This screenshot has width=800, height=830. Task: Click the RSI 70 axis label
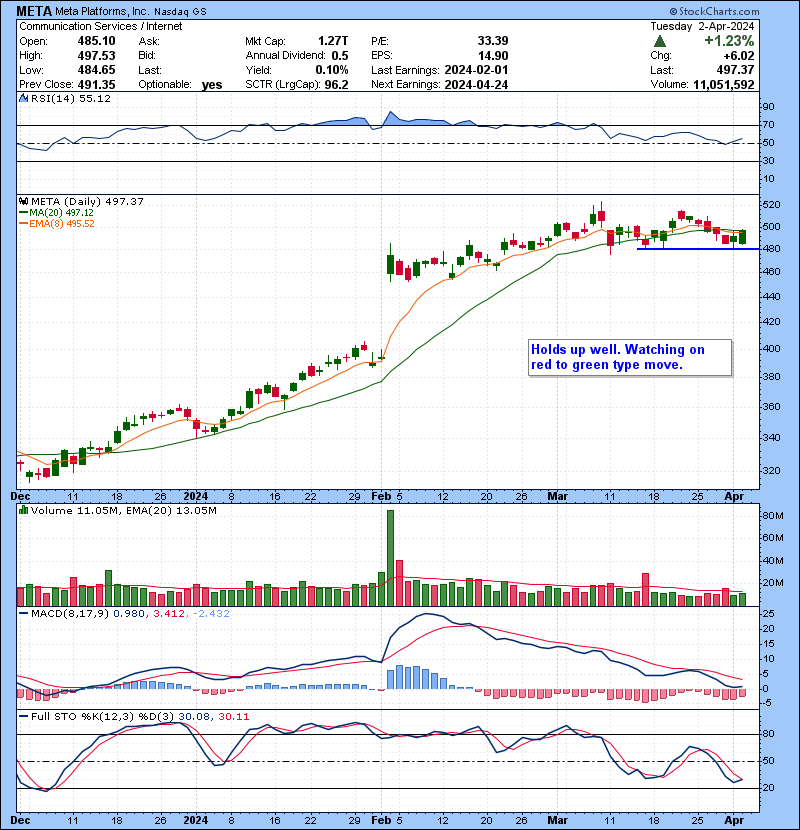click(x=768, y=125)
